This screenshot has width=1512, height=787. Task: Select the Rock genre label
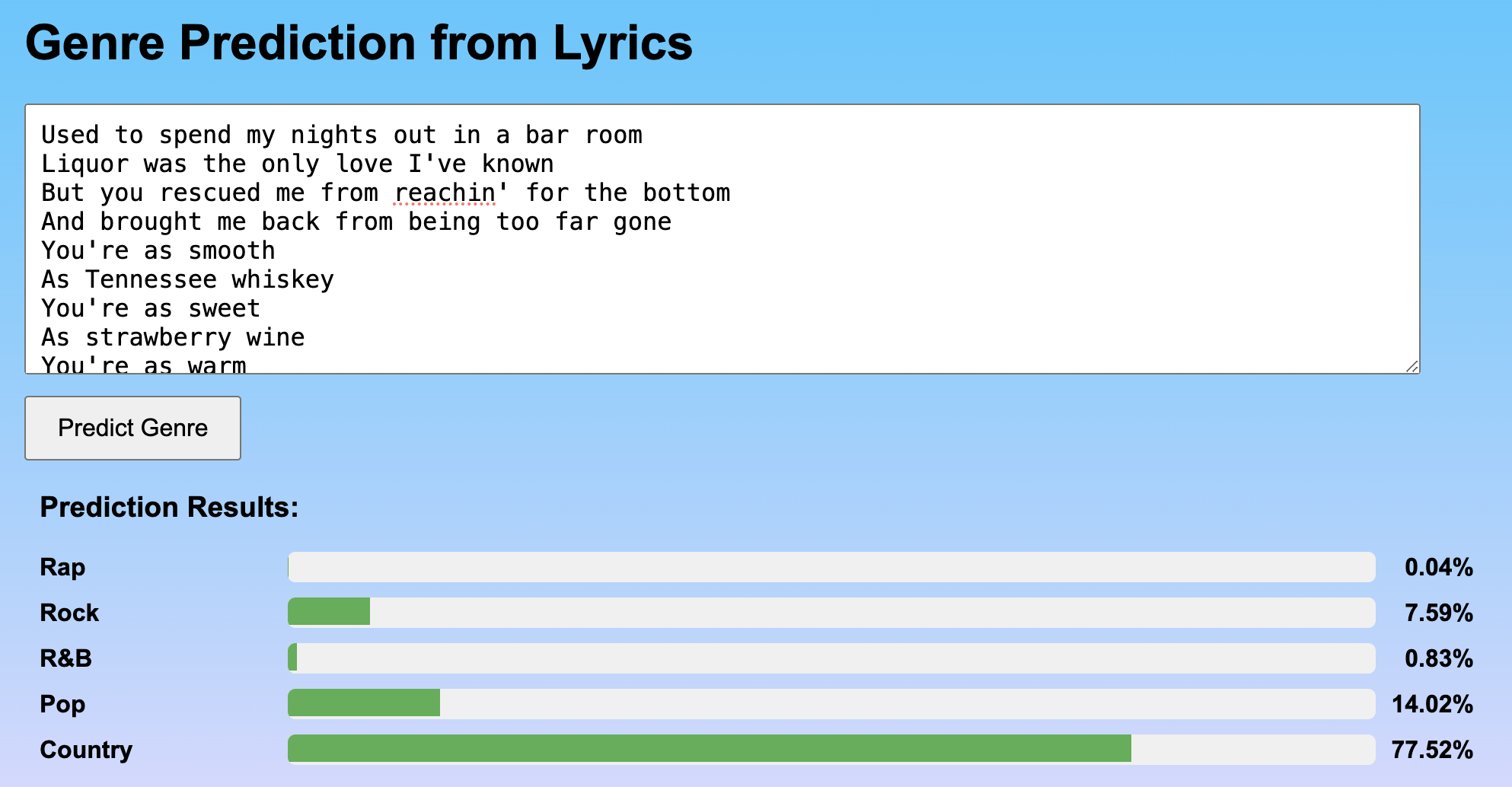69,612
